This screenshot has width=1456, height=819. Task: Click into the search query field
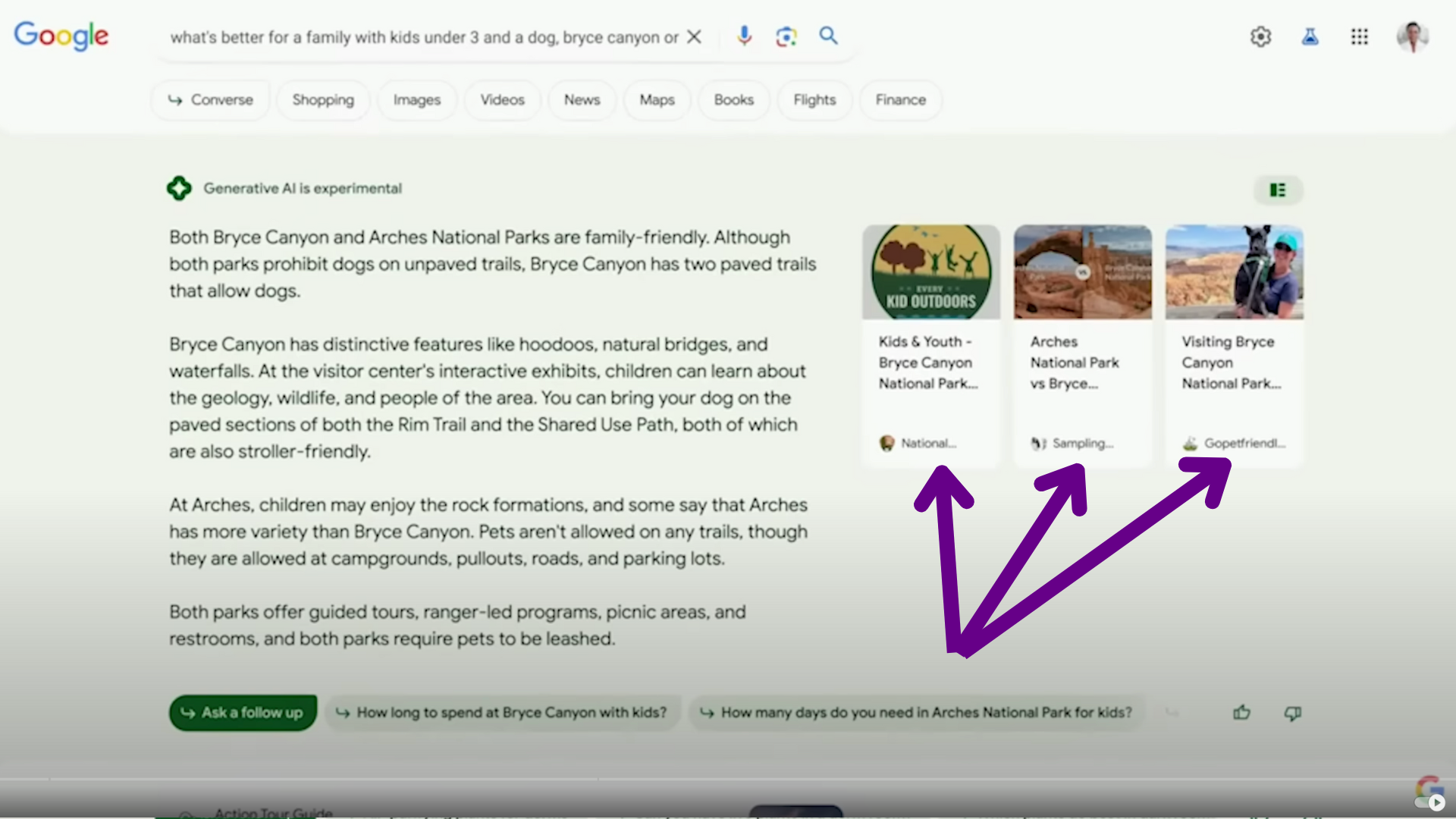click(x=423, y=37)
